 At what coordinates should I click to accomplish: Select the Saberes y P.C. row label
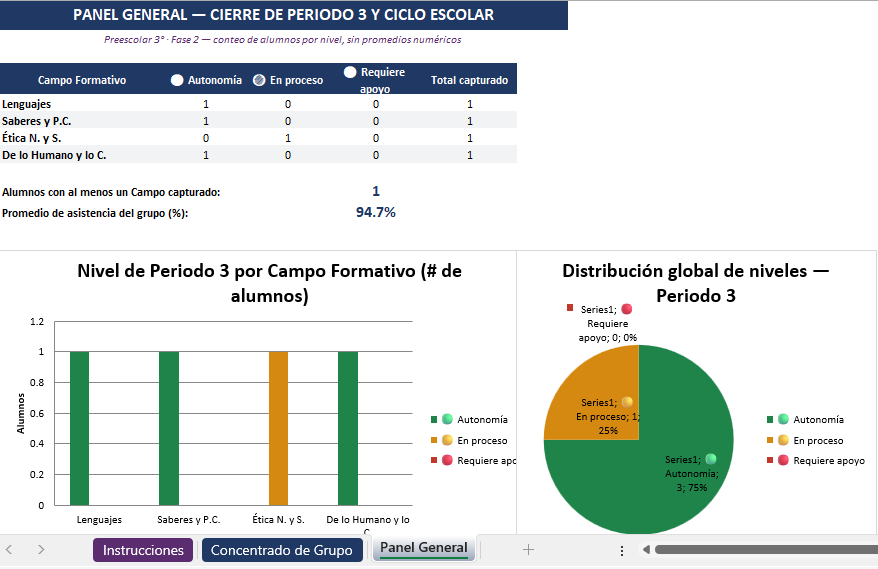[36, 121]
